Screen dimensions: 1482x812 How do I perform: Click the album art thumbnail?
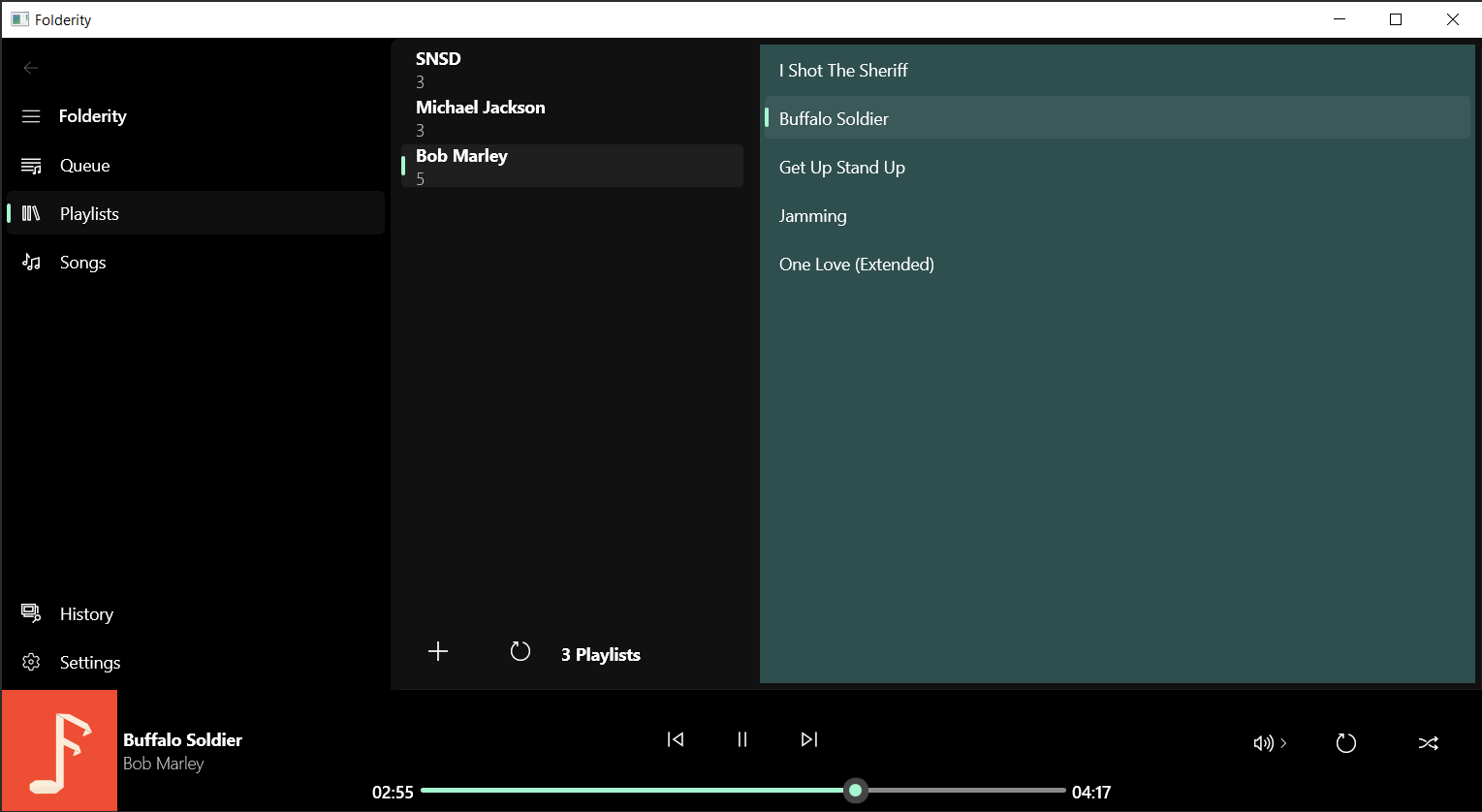(x=59, y=750)
